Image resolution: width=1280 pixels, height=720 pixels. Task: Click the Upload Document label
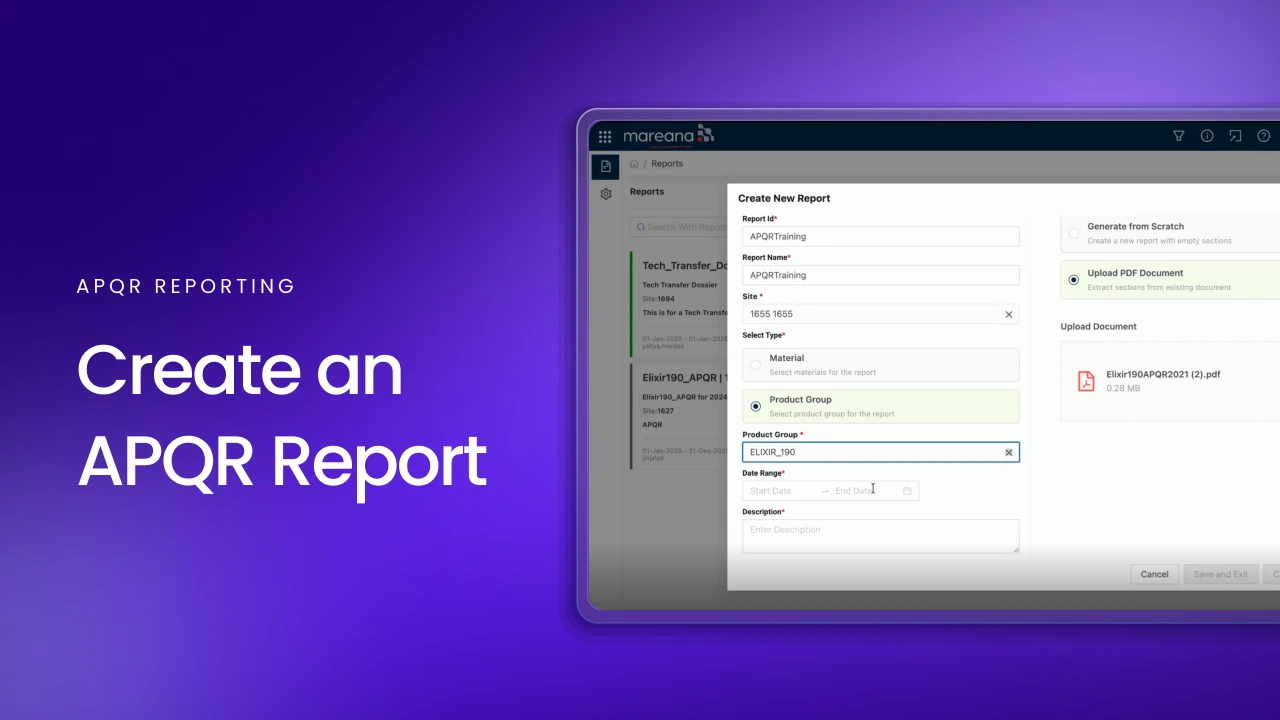pyautogui.click(x=1098, y=326)
